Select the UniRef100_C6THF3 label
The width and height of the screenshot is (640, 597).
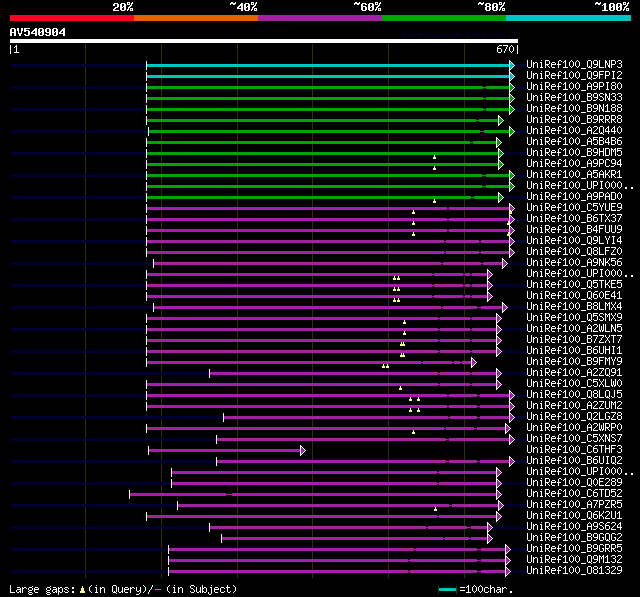pos(574,450)
